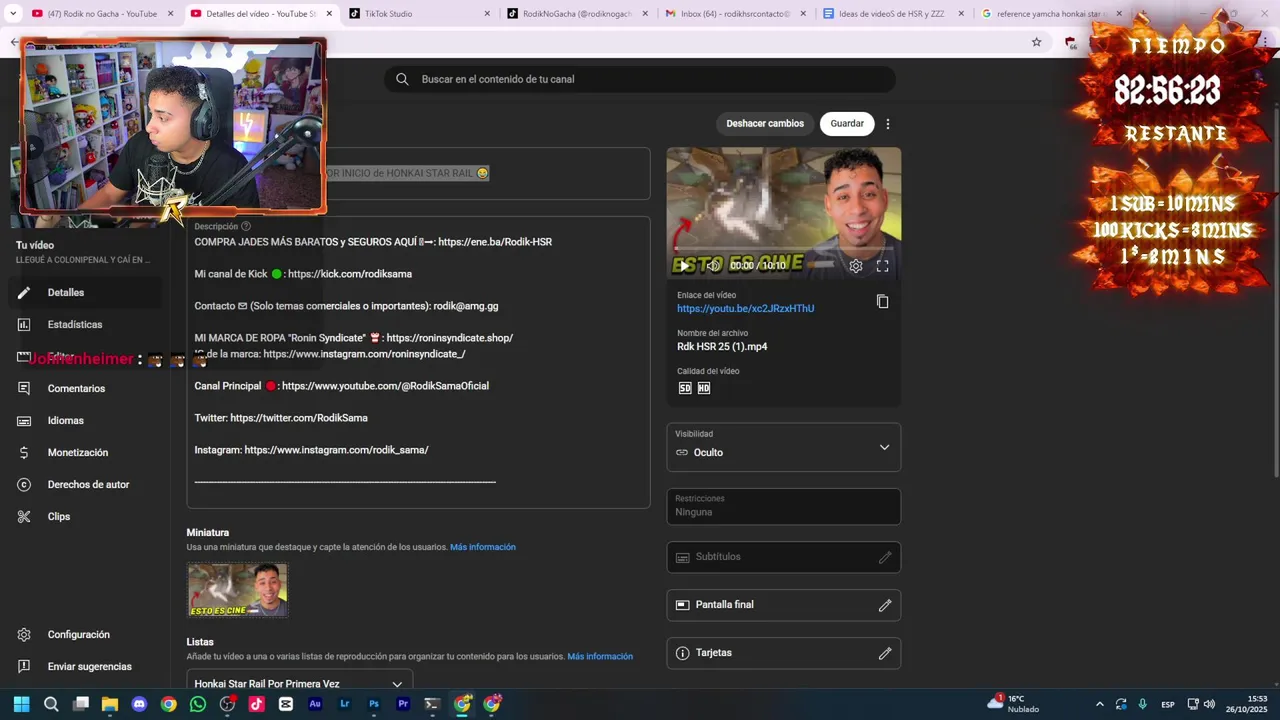Click the three-dot more options icon
1280x720 pixels.
[888, 124]
